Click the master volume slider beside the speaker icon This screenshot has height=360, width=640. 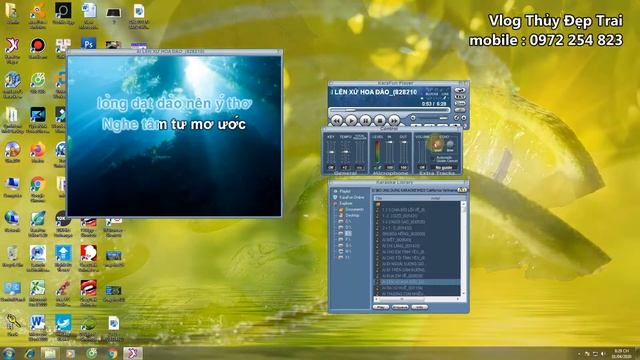pos(433,118)
